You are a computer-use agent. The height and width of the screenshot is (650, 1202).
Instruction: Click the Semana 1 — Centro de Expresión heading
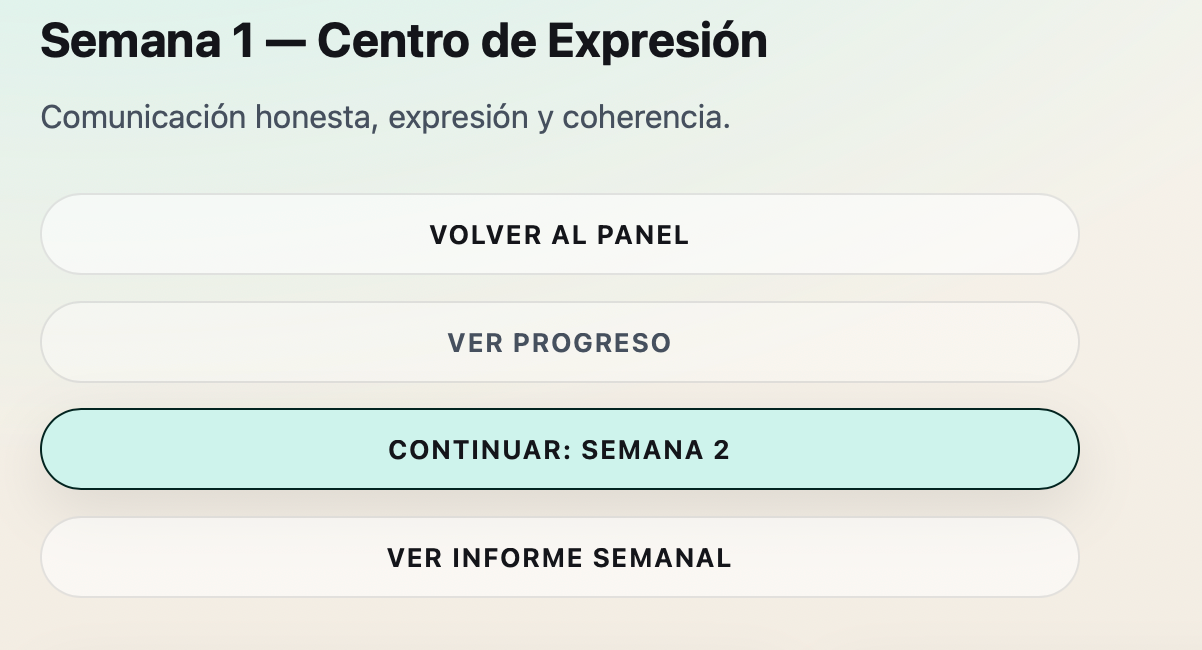(x=404, y=42)
